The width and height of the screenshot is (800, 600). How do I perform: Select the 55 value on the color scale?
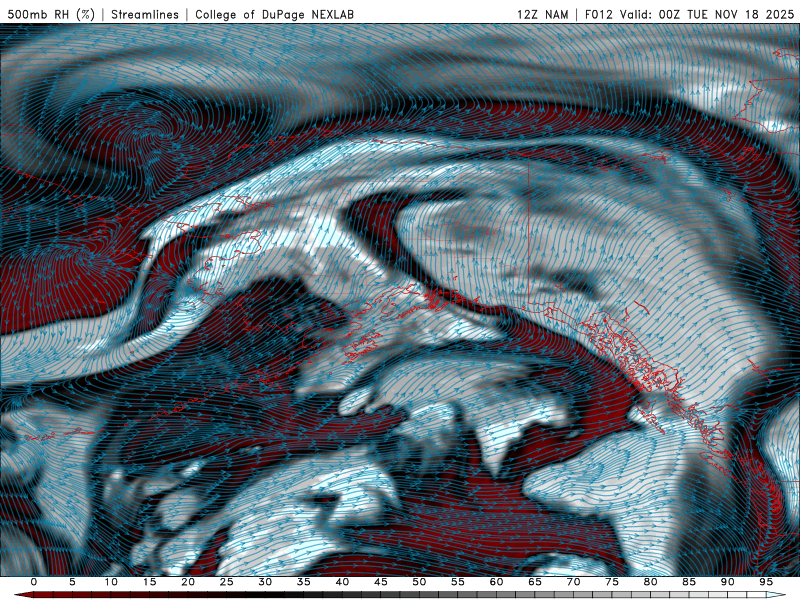click(458, 582)
